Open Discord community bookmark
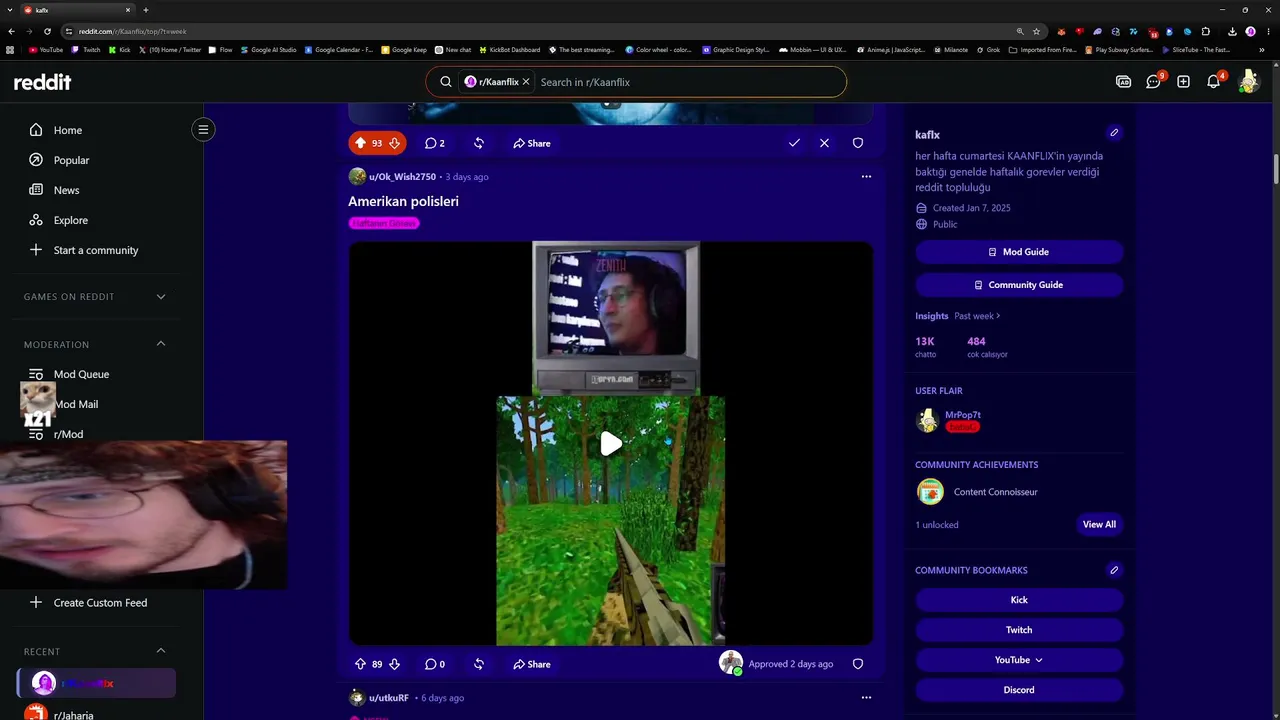Image resolution: width=1280 pixels, height=720 pixels. coord(1019,690)
